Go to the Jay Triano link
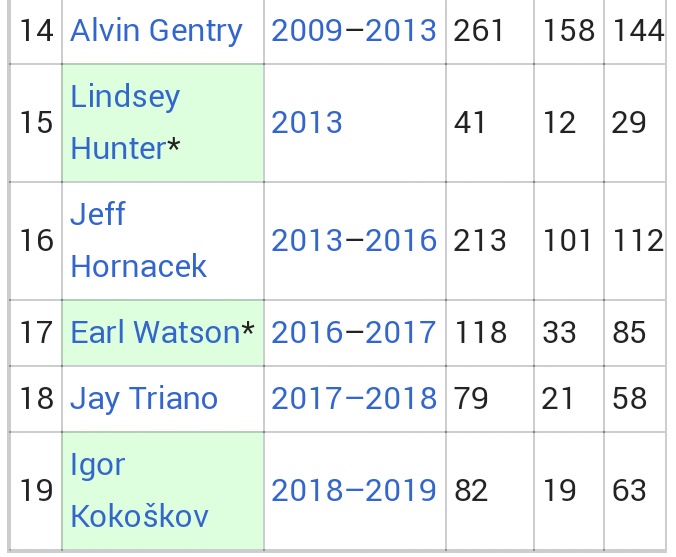Image resolution: width=676 pixels, height=557 pixels. (144, 398)
